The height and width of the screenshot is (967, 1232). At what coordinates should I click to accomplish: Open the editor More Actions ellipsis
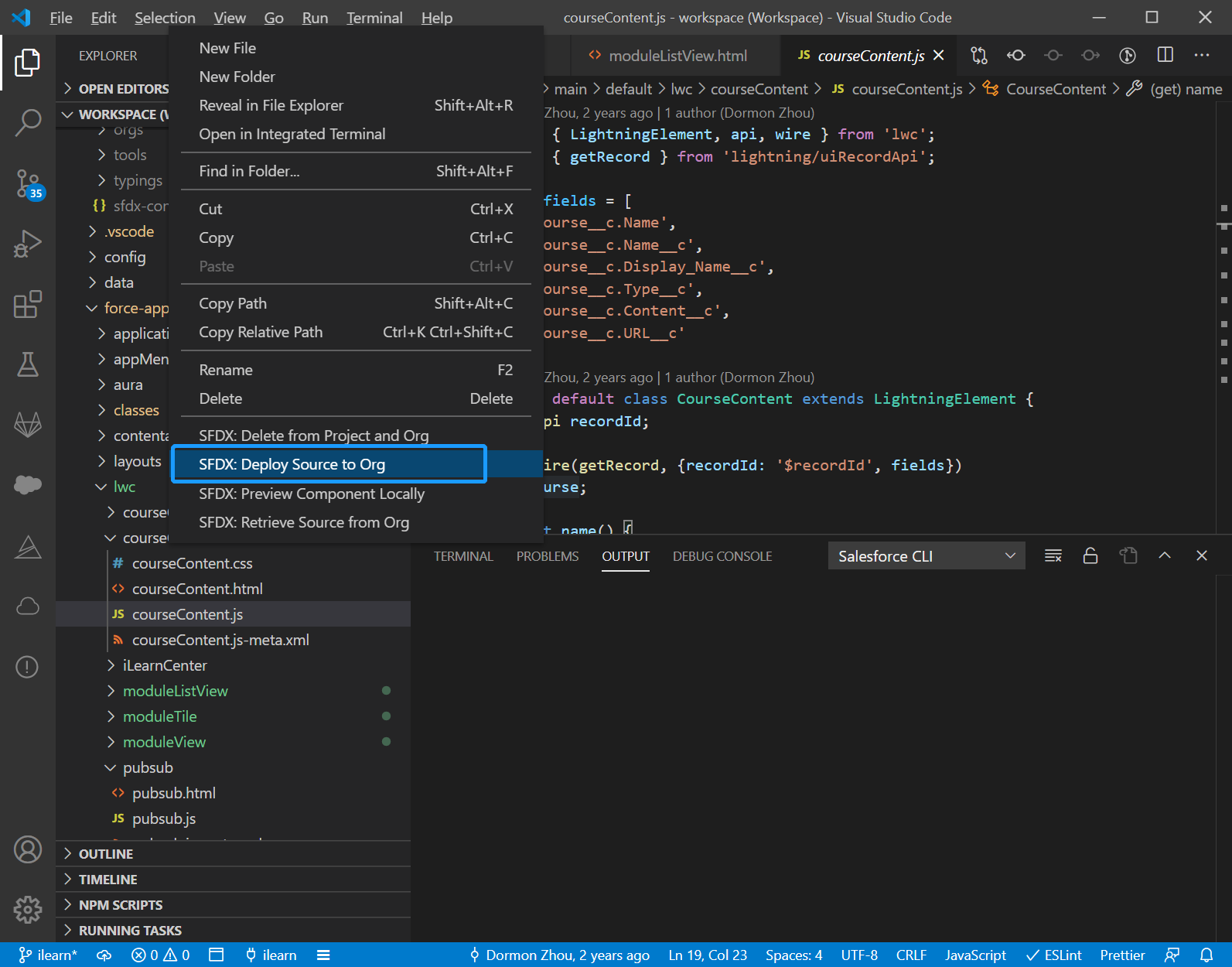pos(1202,55)
